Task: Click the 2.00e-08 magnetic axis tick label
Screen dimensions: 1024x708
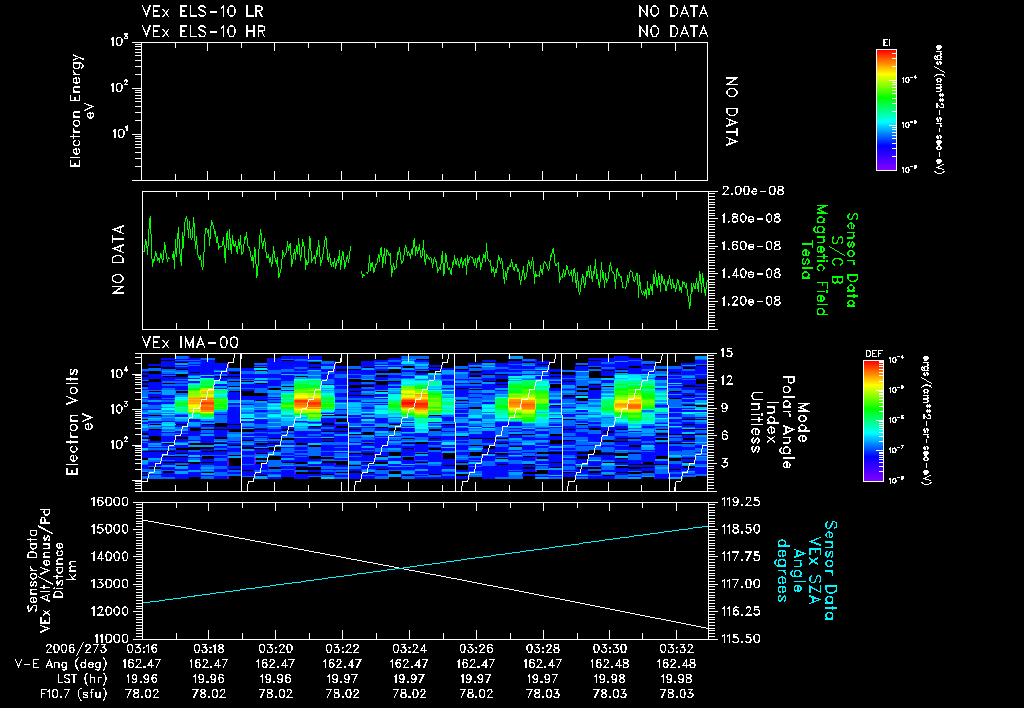Action: 752,191
